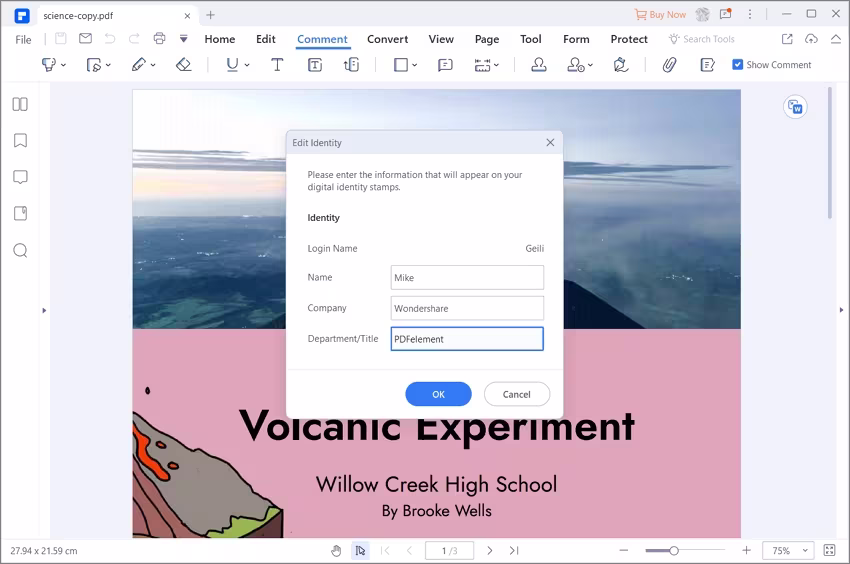Expand the Measure tool dropdown arrow

tap(496, 65)
